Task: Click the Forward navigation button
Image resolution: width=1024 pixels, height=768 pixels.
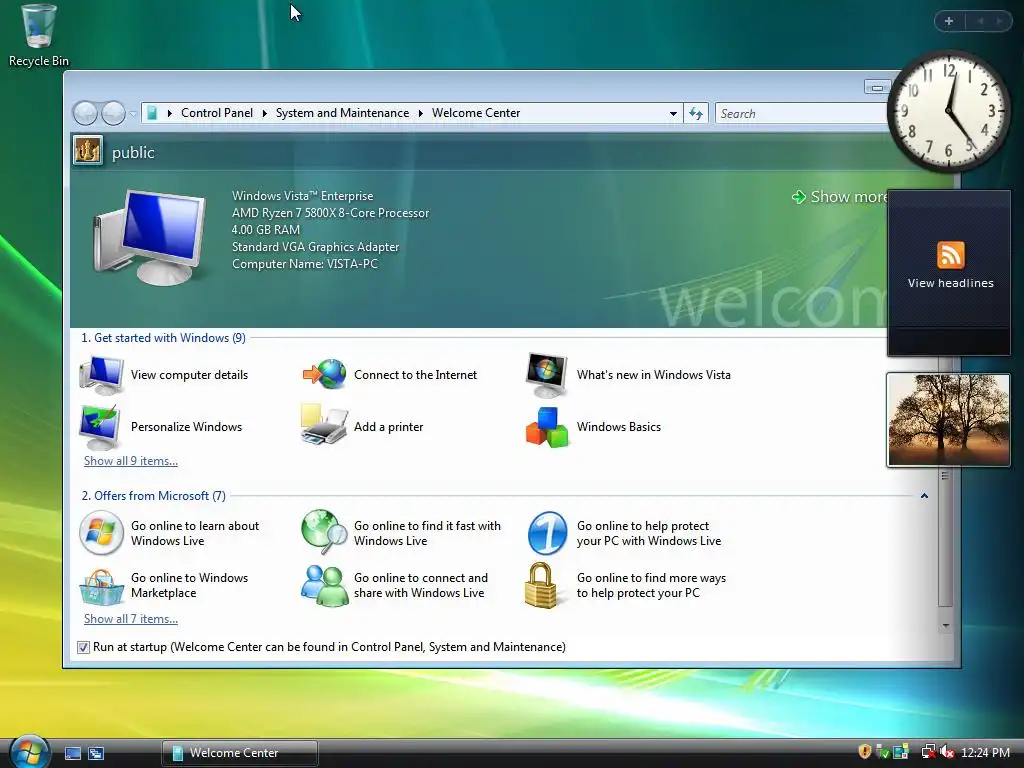Action: 113,114
